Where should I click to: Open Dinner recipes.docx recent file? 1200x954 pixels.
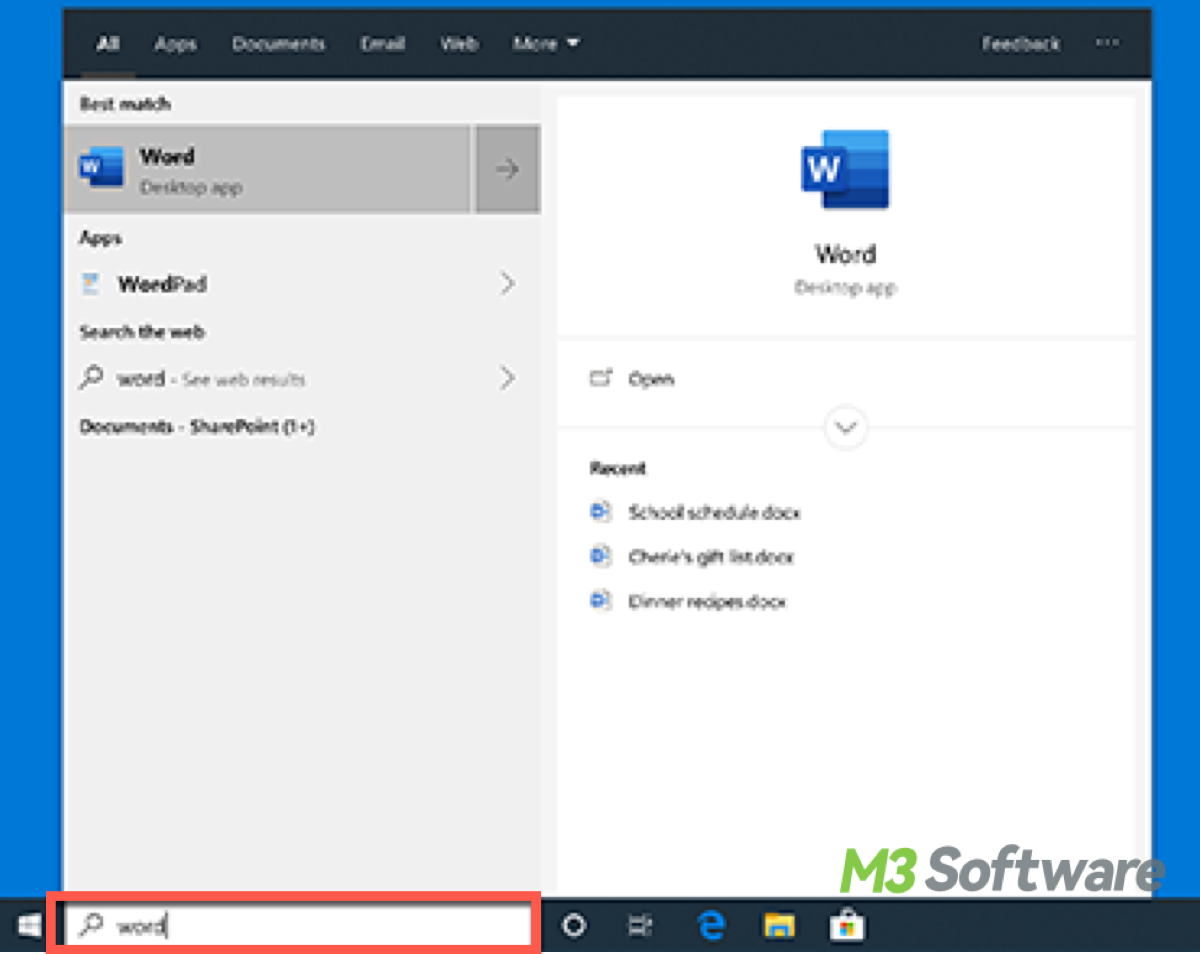[x=707, y=602]
